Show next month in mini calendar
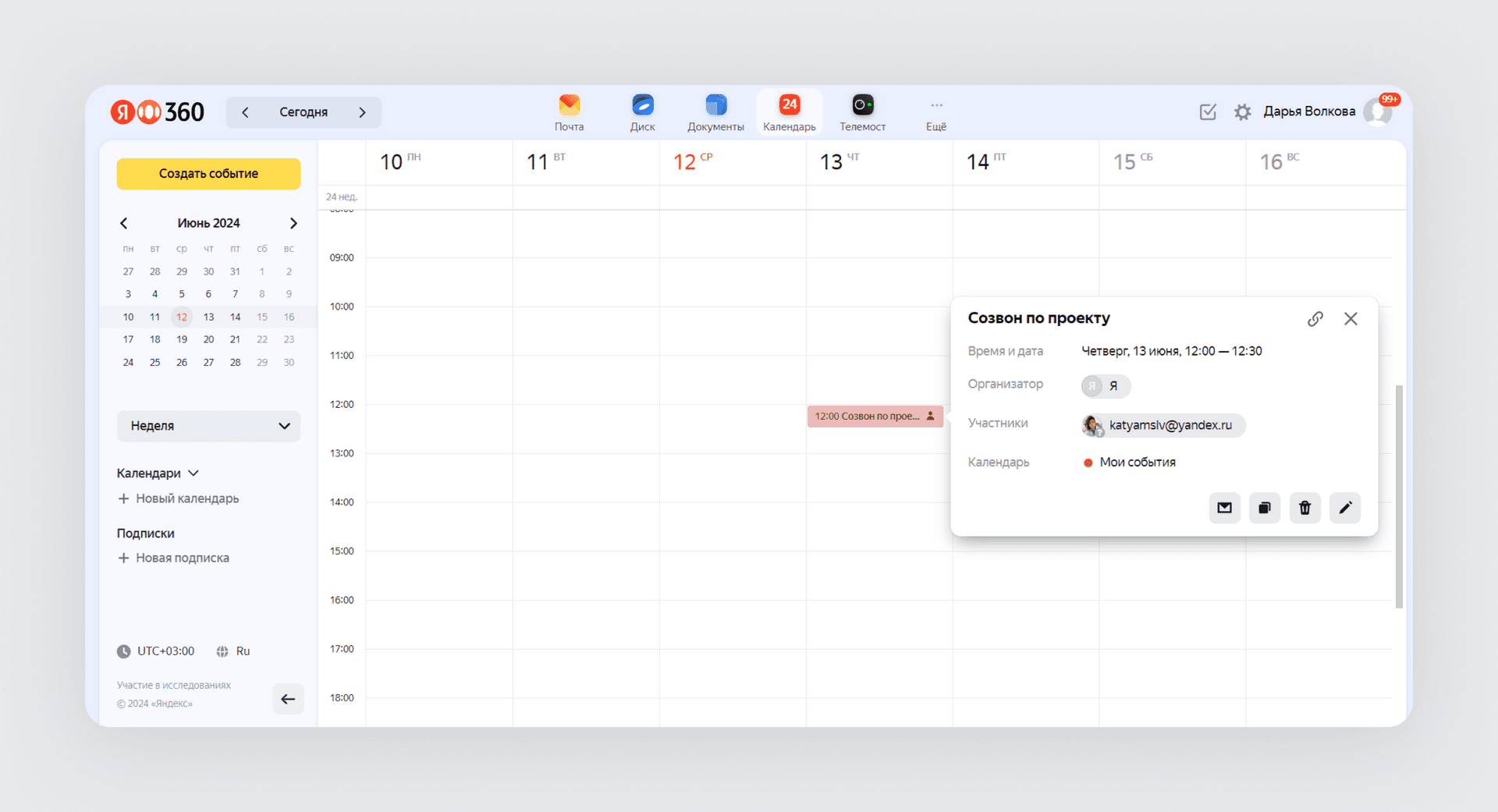 pyautogui.click(x=293, y=223)
